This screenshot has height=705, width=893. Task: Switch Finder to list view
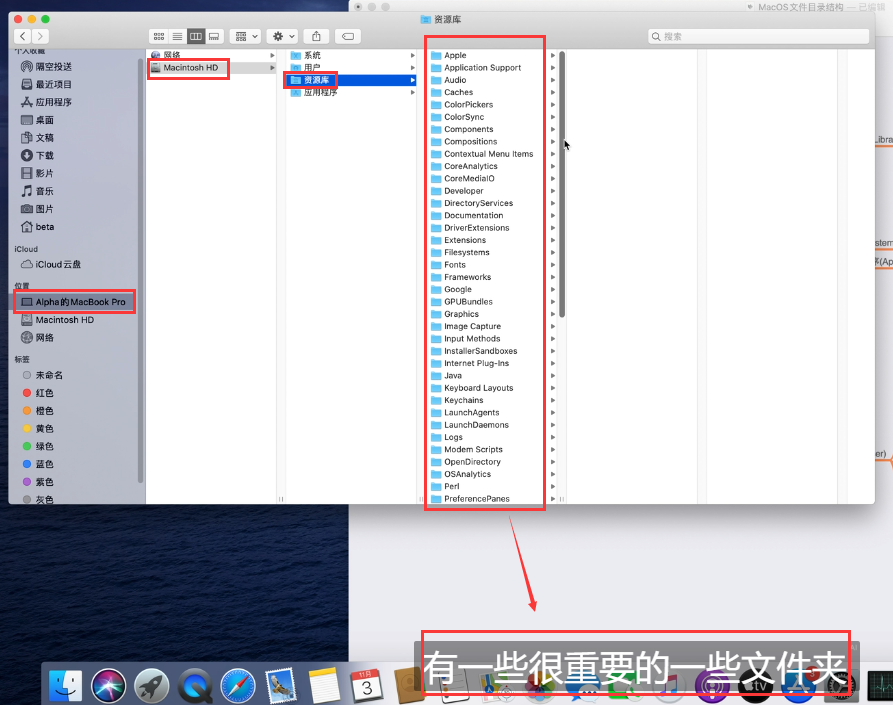[x=177, y=36]
